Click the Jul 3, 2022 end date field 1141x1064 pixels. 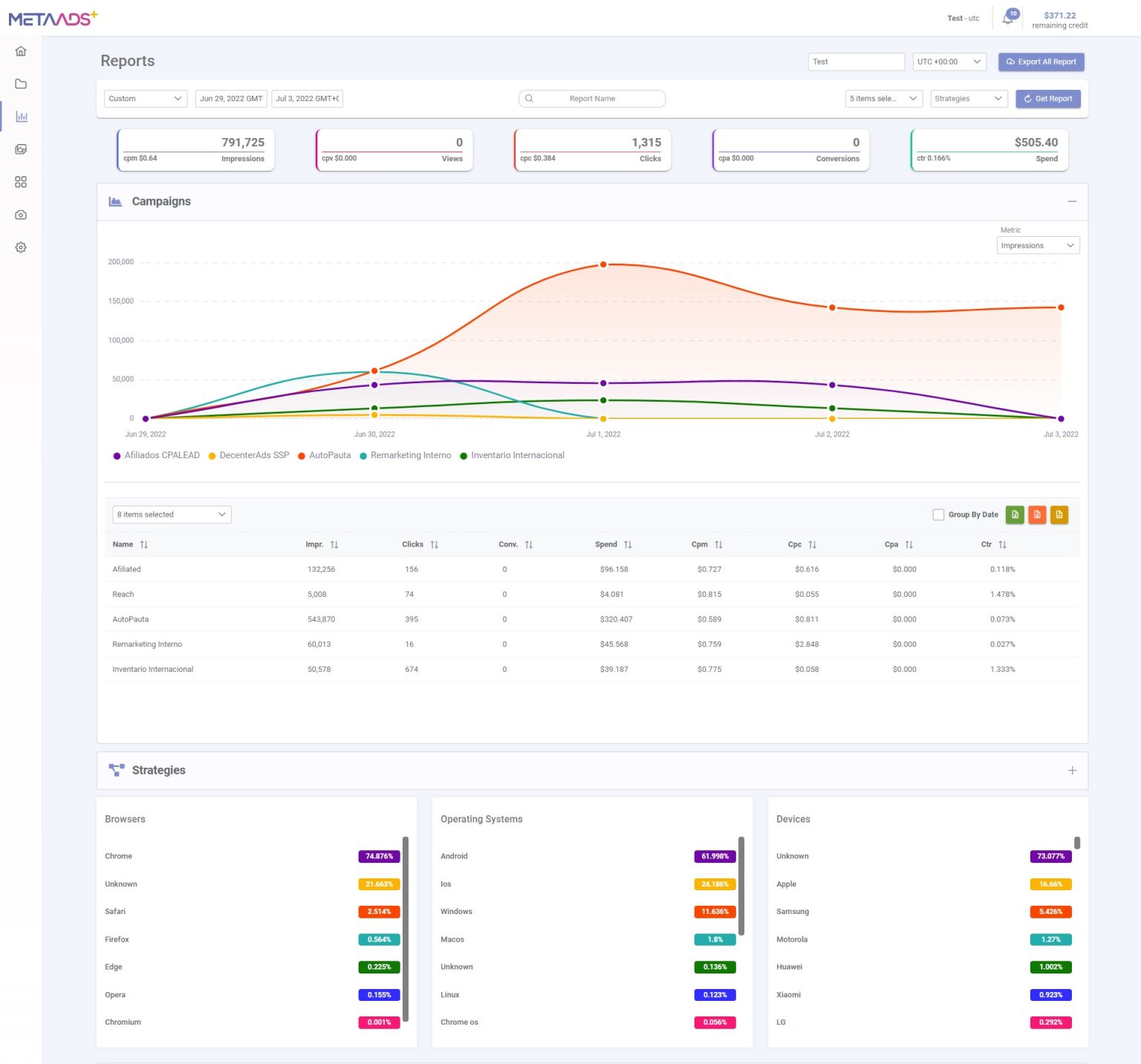tap(307, 99)
